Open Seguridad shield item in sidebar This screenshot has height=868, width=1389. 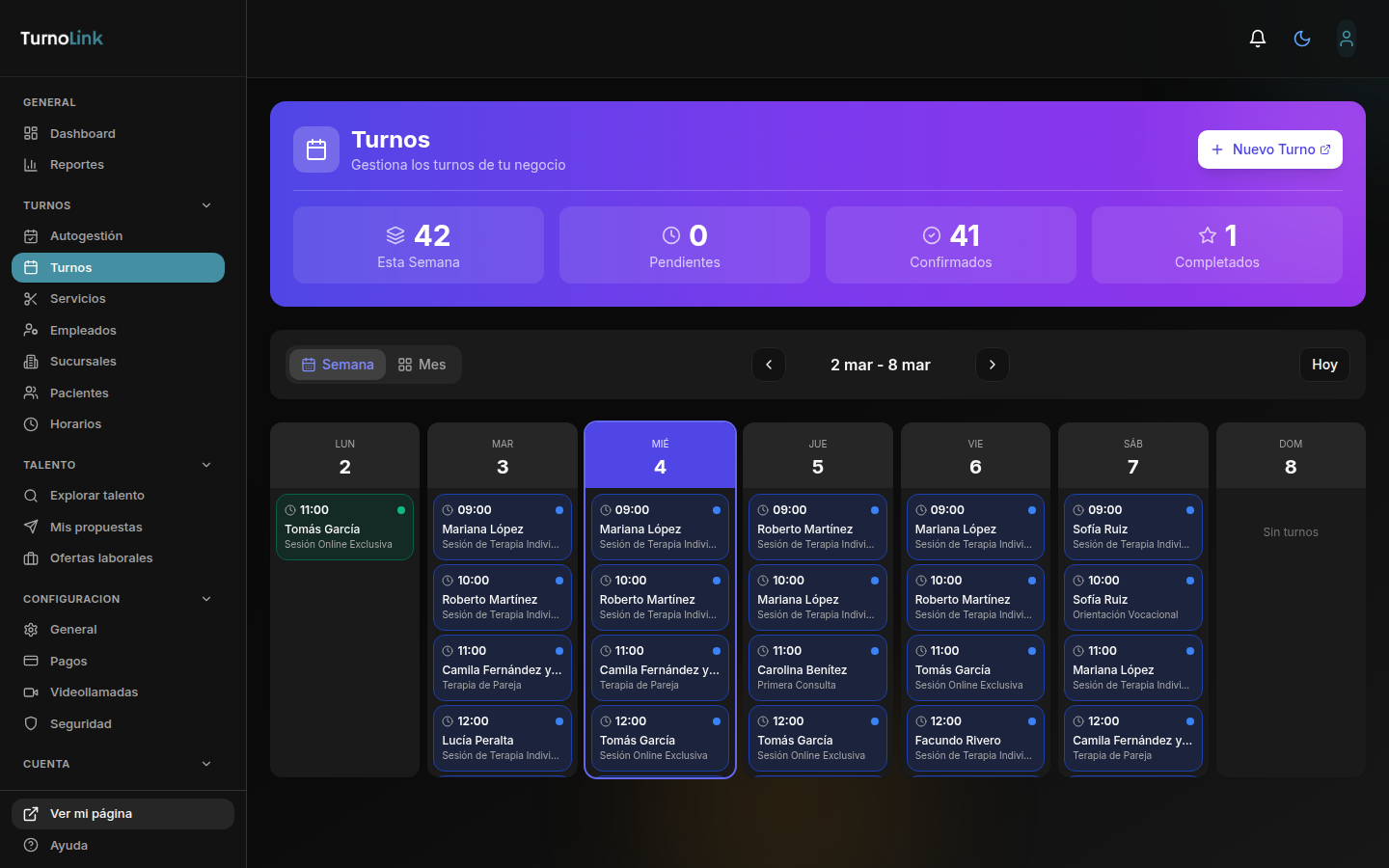point(80,724)
